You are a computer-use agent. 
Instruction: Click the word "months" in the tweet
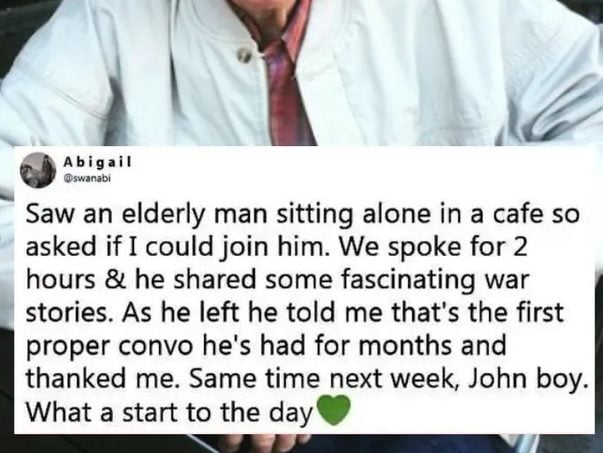[x=407, y=345]
